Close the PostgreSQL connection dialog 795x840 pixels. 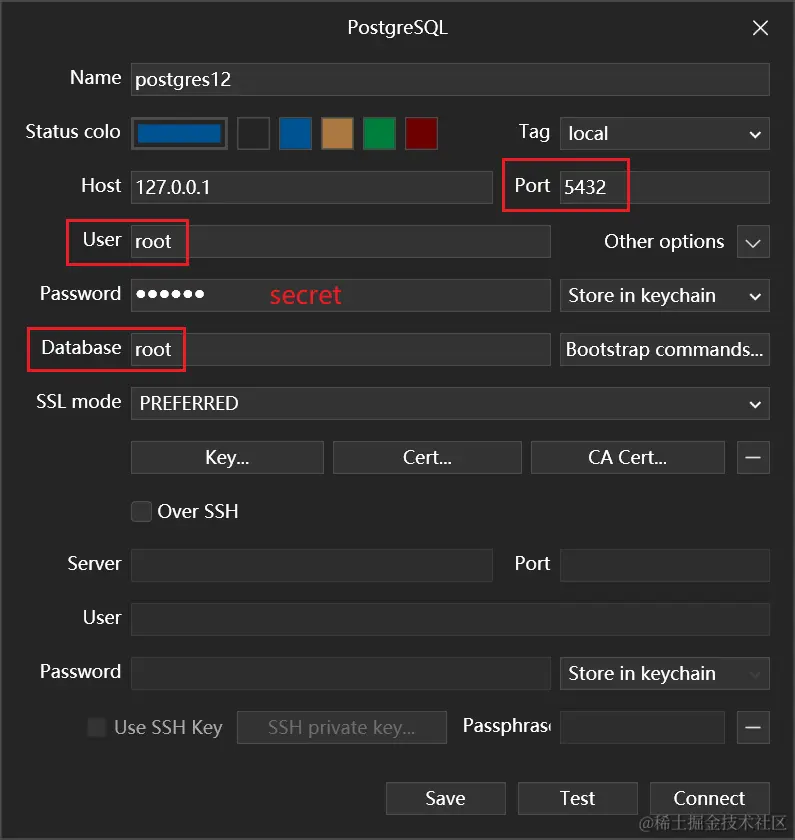[760, 28]
